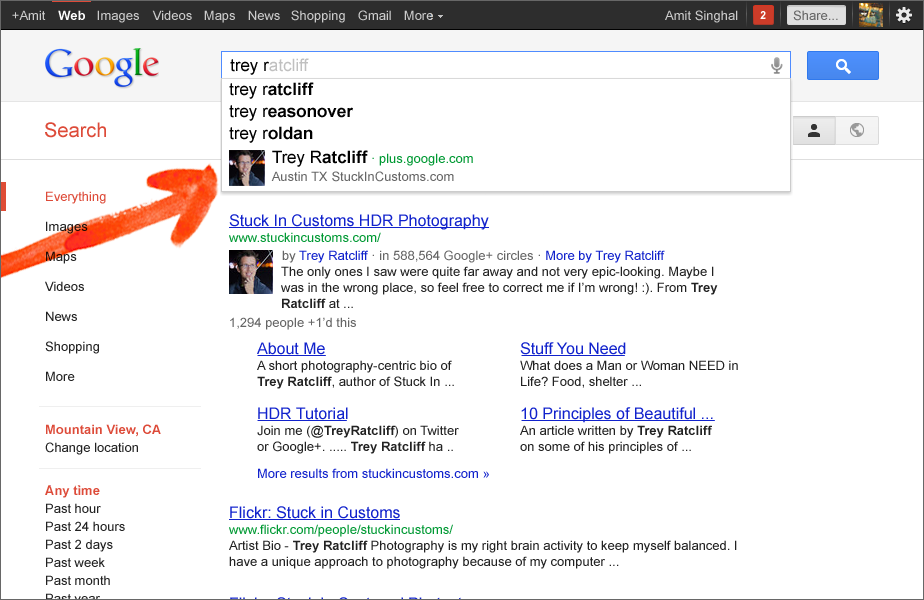This screenshot has width=924, height=600.
Task: Open the settings gear icon
Action: point(903,15)
